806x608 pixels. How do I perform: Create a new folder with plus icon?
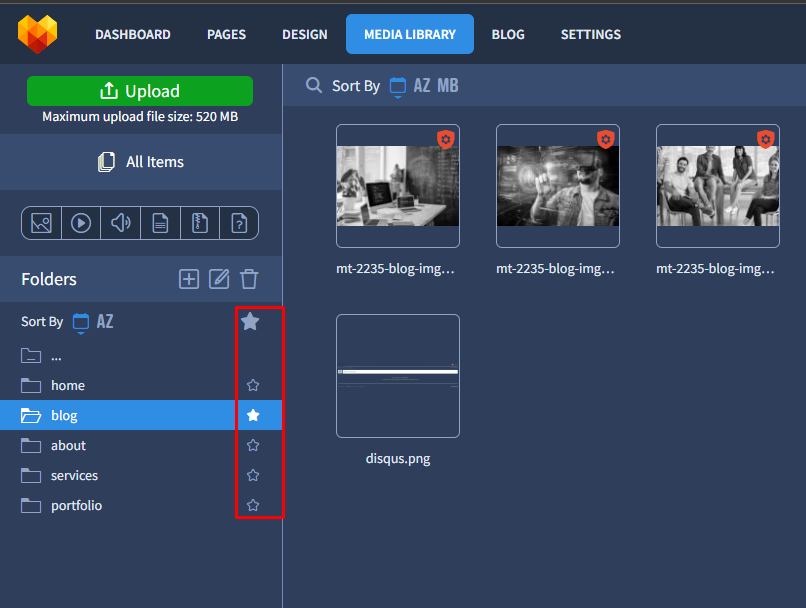coord(189,279)
